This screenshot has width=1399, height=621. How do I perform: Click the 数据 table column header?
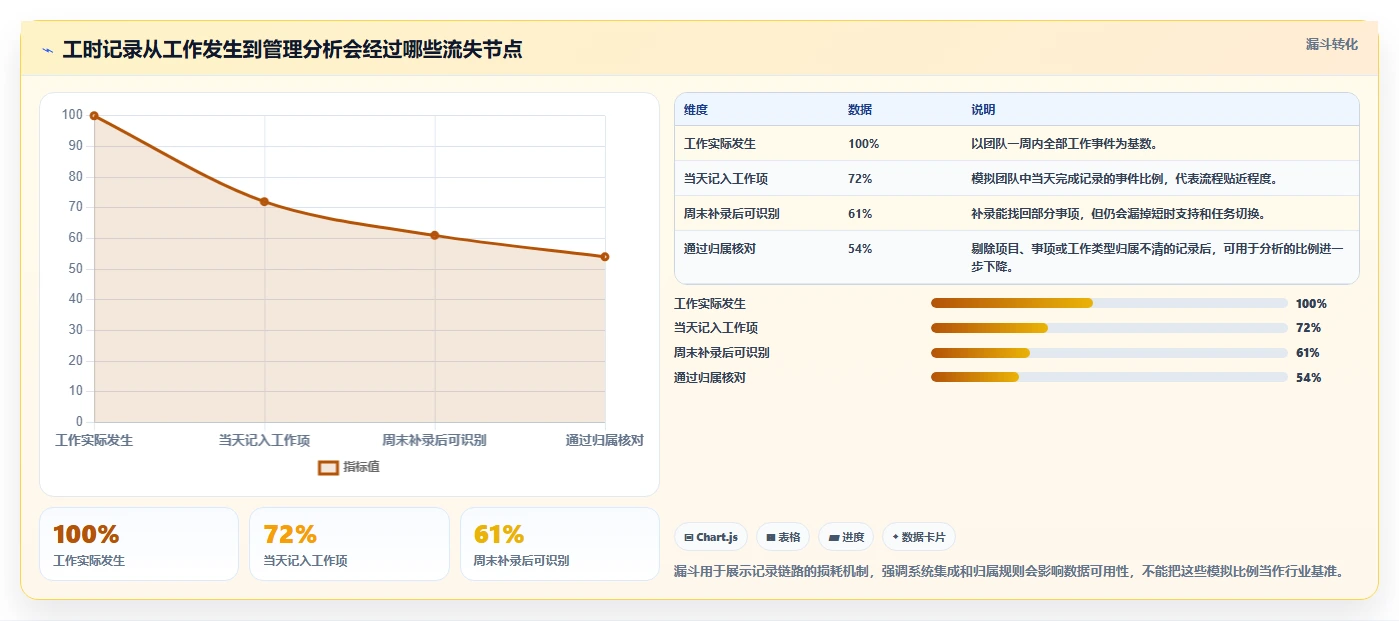pyautogui.click(x=860, y=110)
